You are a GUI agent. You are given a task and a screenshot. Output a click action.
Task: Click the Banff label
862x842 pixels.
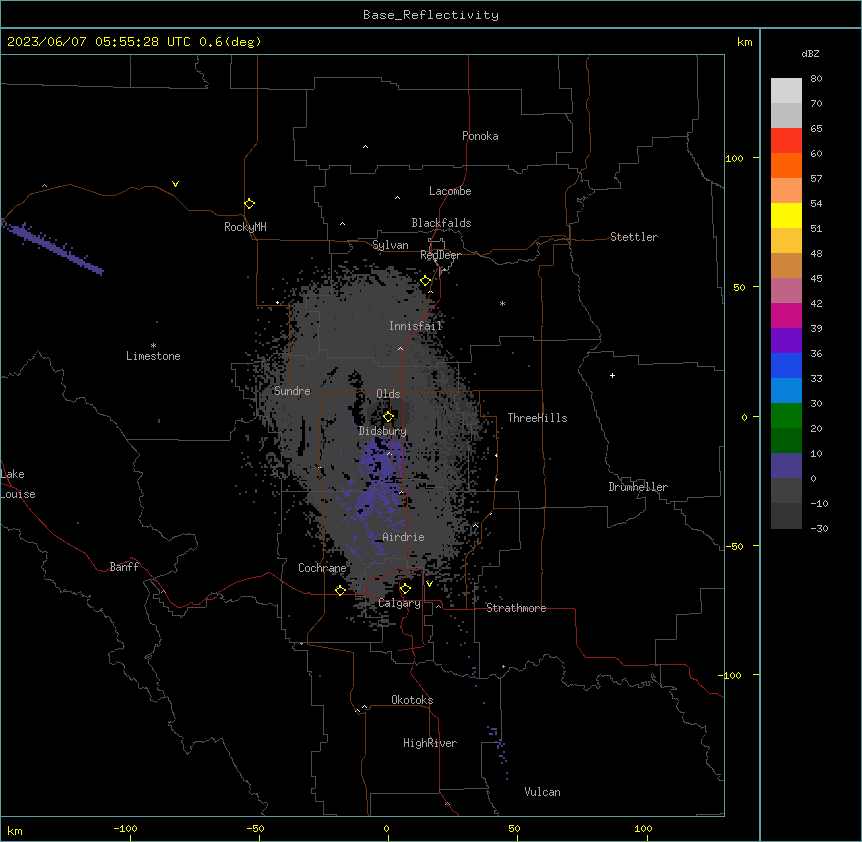pyautogui.click(x=124, y=567)
